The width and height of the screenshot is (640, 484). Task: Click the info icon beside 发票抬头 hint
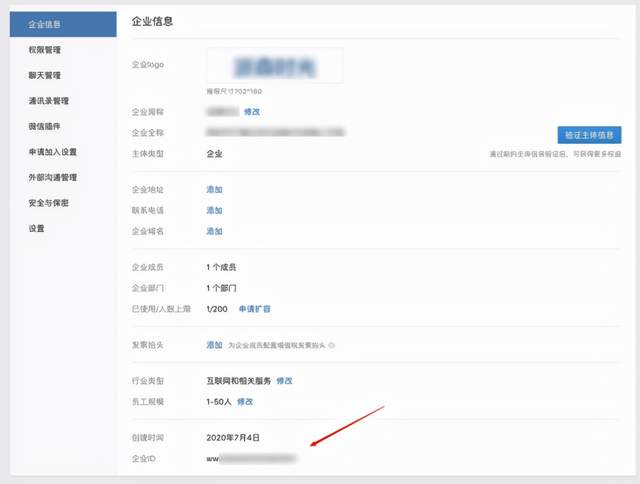click(332, 345)
